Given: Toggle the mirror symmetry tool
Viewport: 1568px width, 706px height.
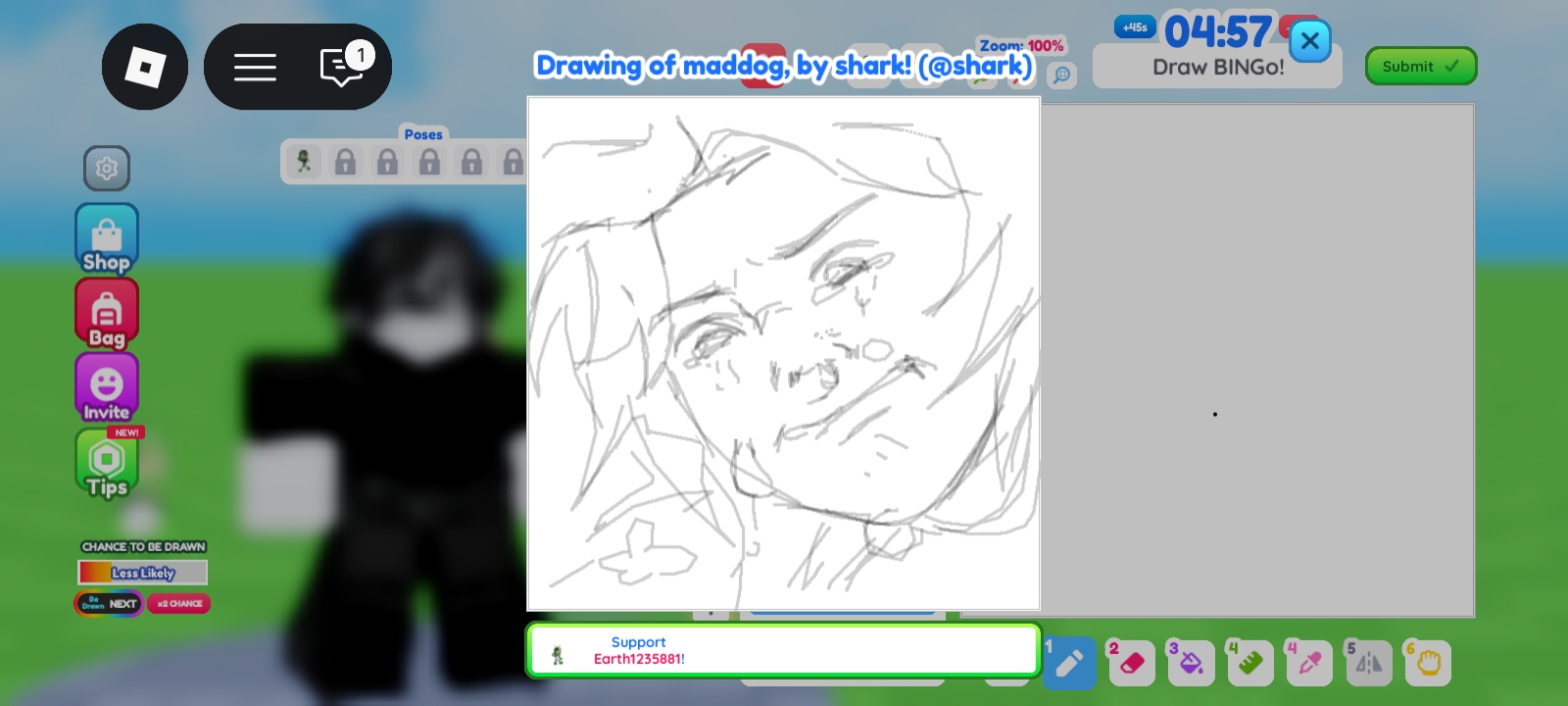Looking at the screenshot, I should 1368,663.
